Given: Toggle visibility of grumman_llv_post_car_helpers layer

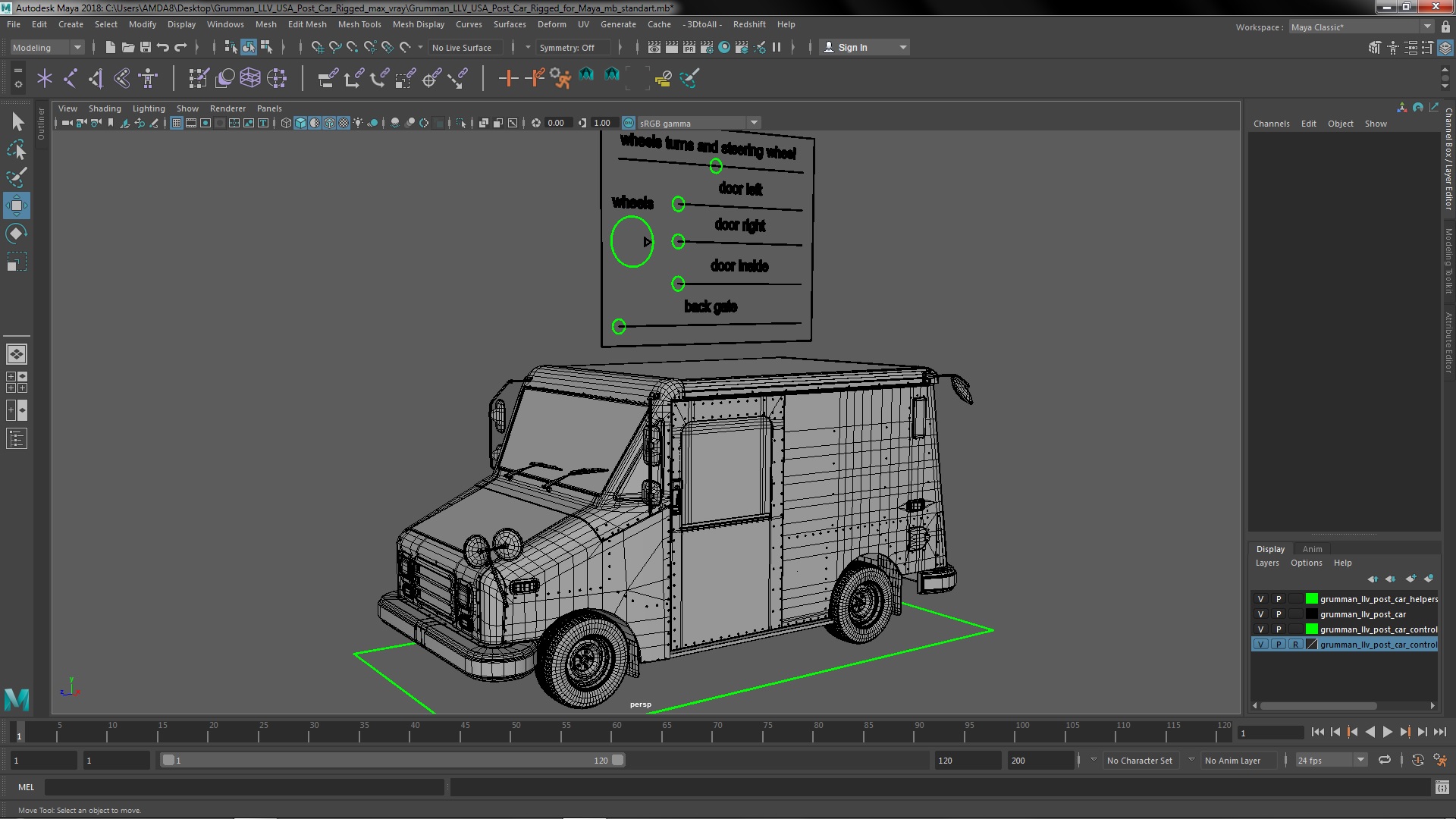Looking at the screenshot, I should tap(1260, 599).
